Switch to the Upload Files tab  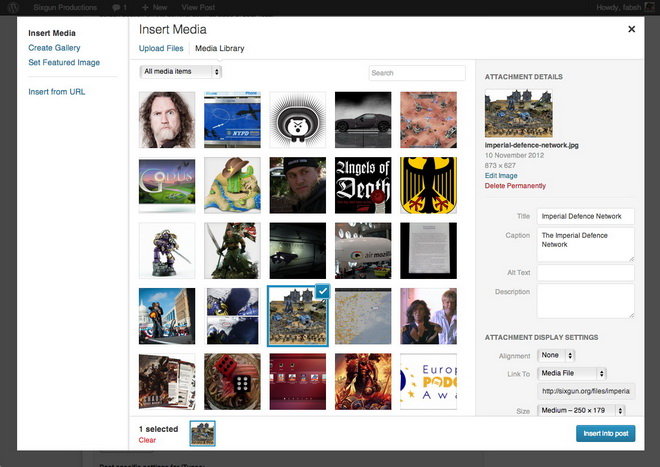161,48
